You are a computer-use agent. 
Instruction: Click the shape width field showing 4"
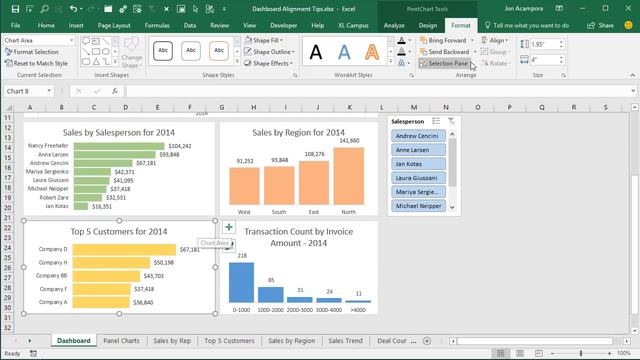click(544, 60)
